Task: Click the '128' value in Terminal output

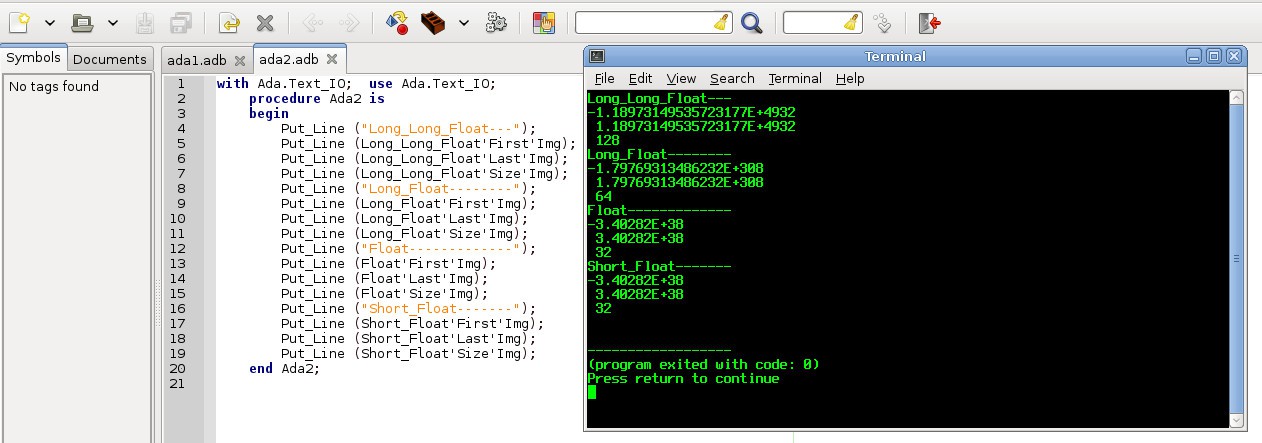Action: click(607, 140)
